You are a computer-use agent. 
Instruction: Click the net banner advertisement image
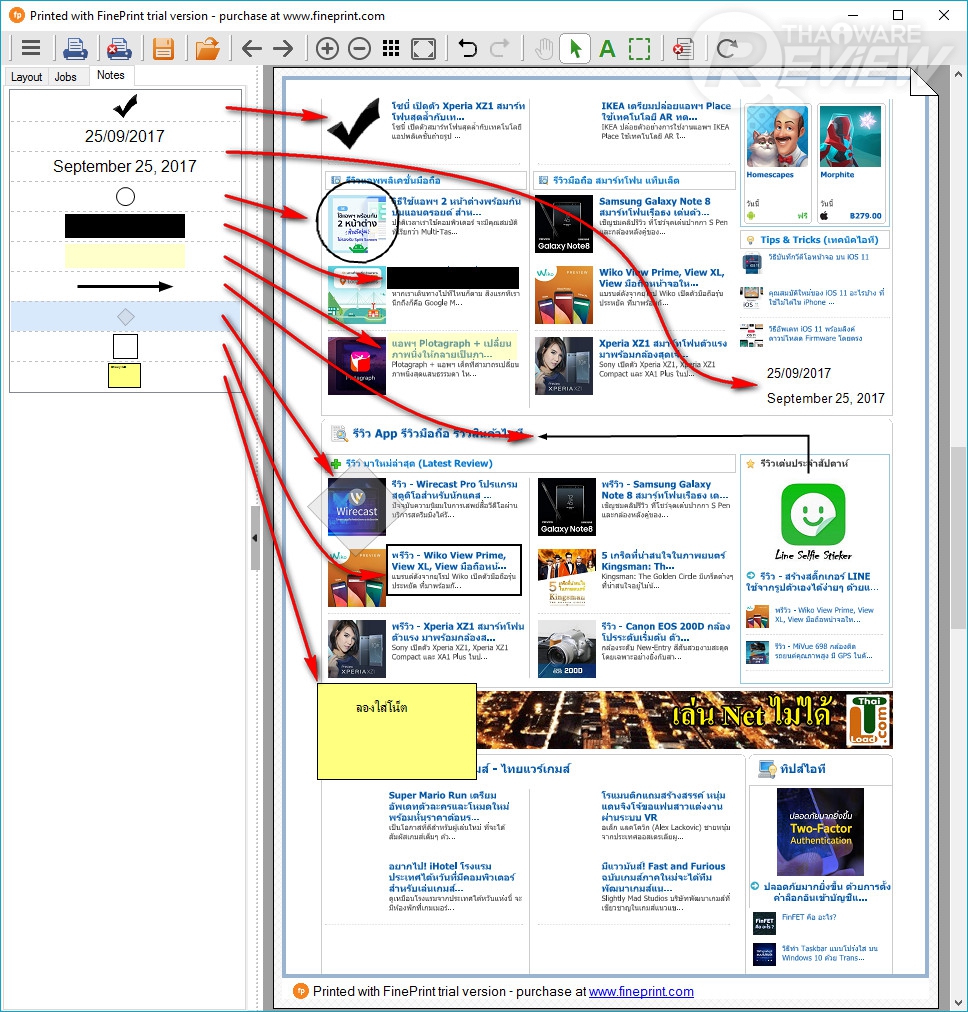[684, 720]
